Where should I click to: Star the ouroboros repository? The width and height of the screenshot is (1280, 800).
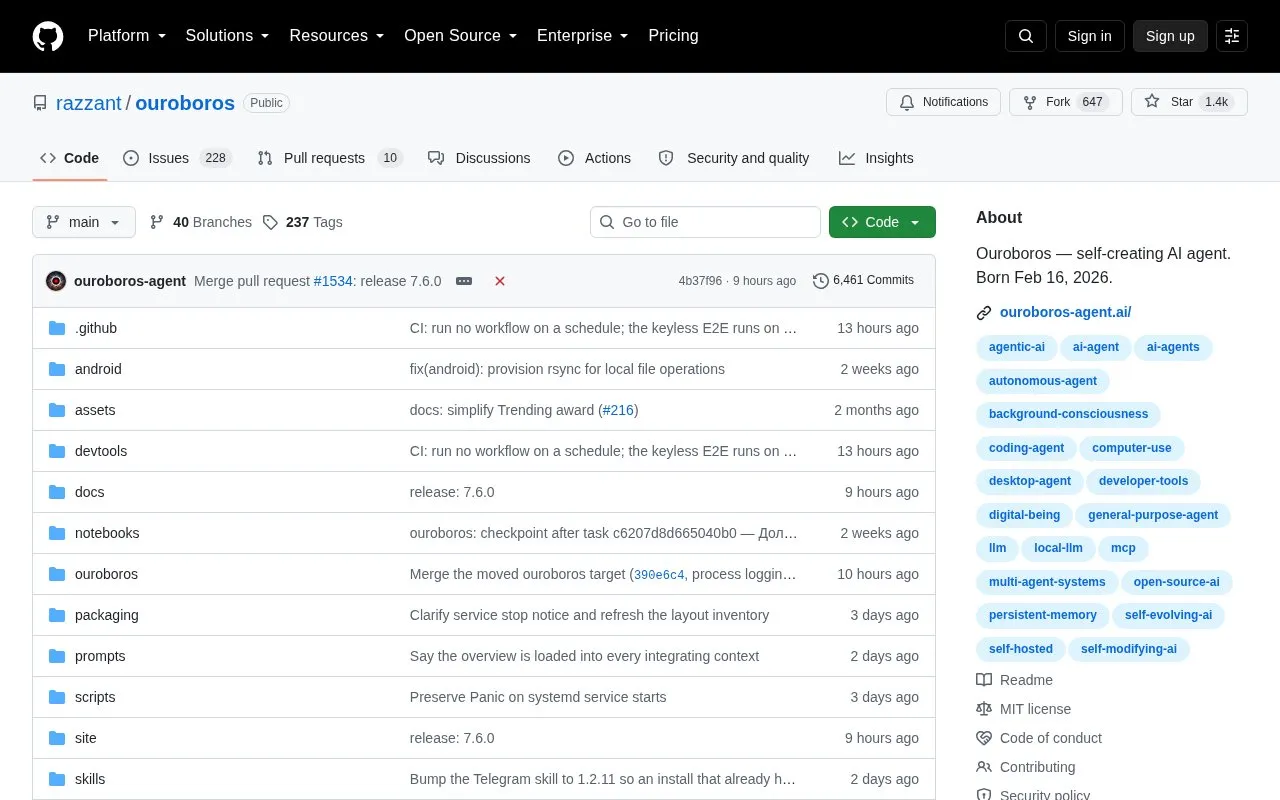click(1189, 102)
